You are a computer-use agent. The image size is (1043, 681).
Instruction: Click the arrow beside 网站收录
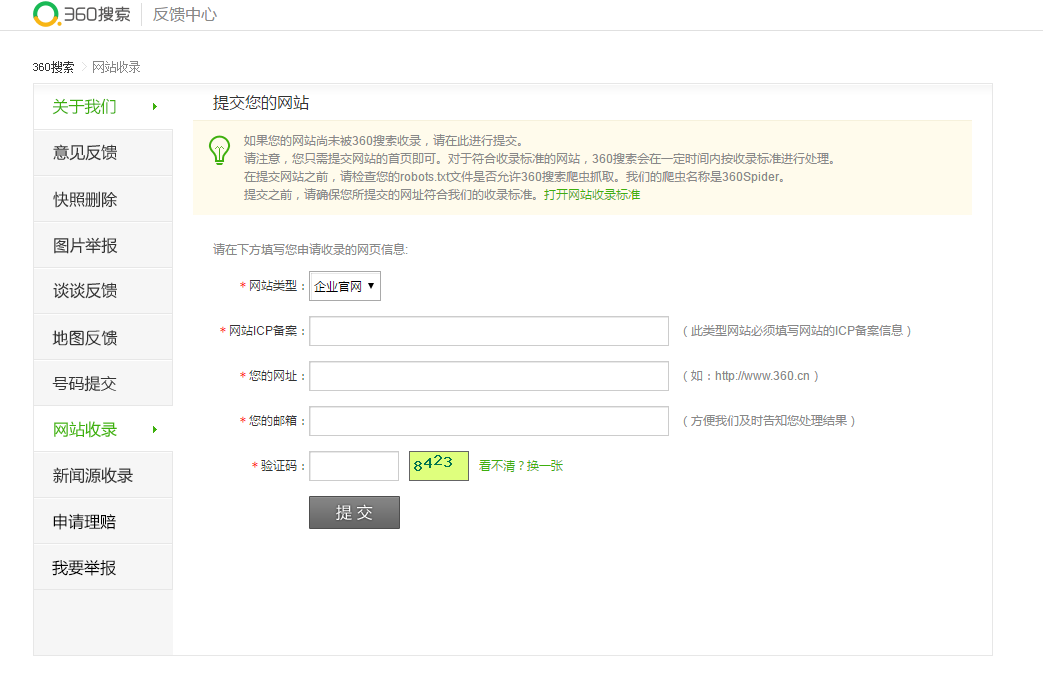[x=155, y=430]
